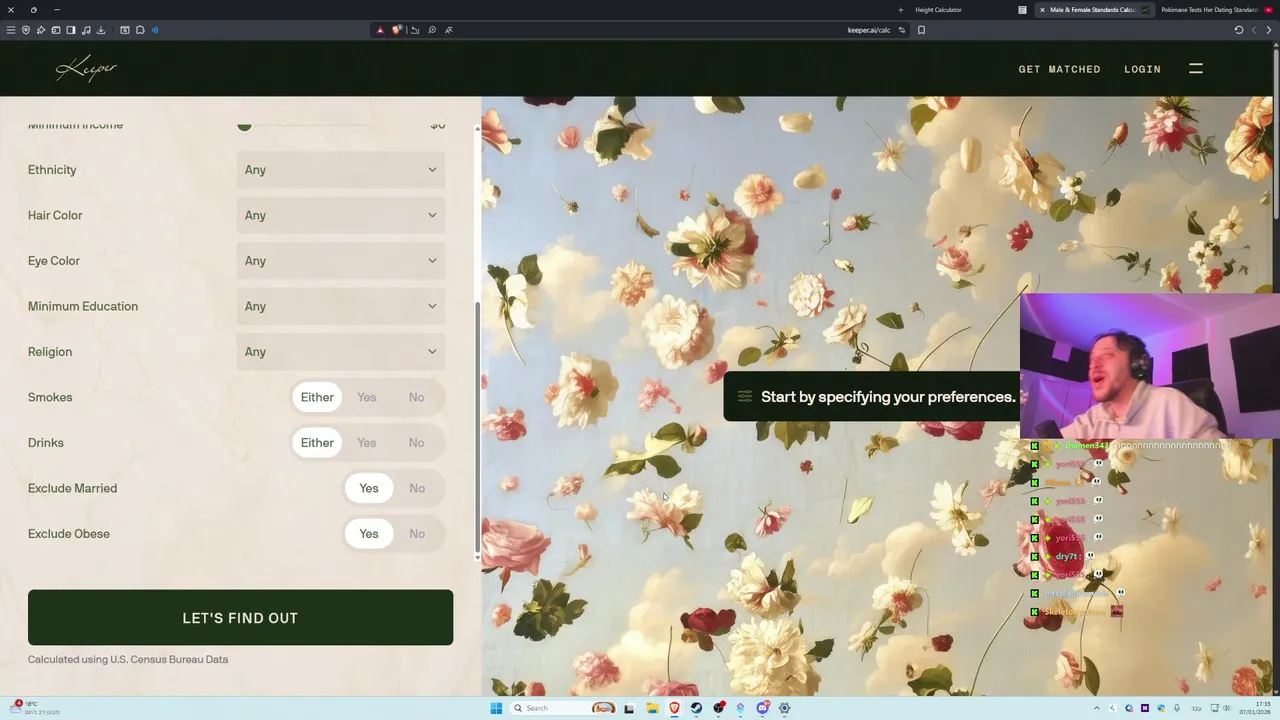Set Exclude Obese to Yes
The image size is (1280, 720).
tap(369, 534)
